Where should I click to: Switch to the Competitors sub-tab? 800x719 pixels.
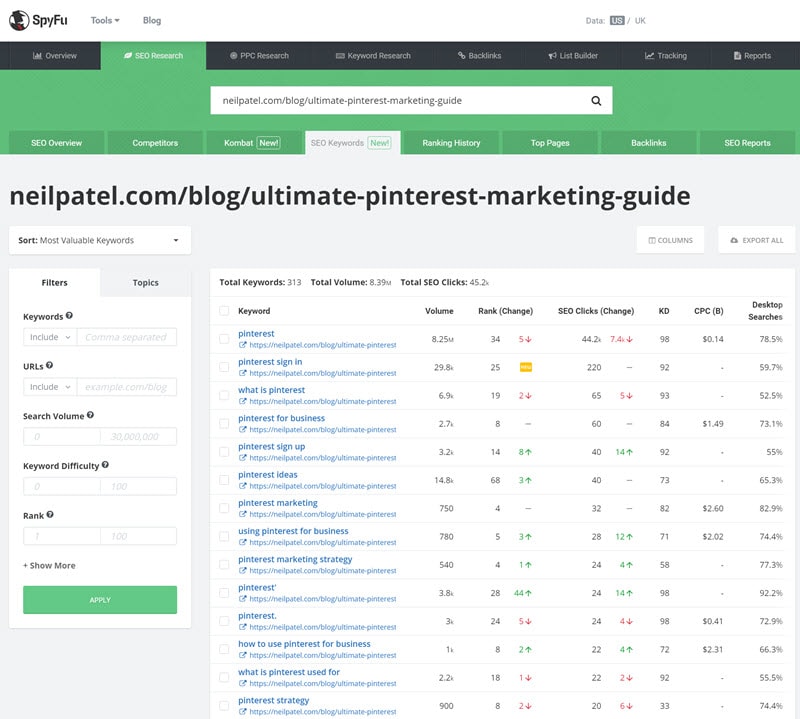pyautogui.click(x=155, y=143)
